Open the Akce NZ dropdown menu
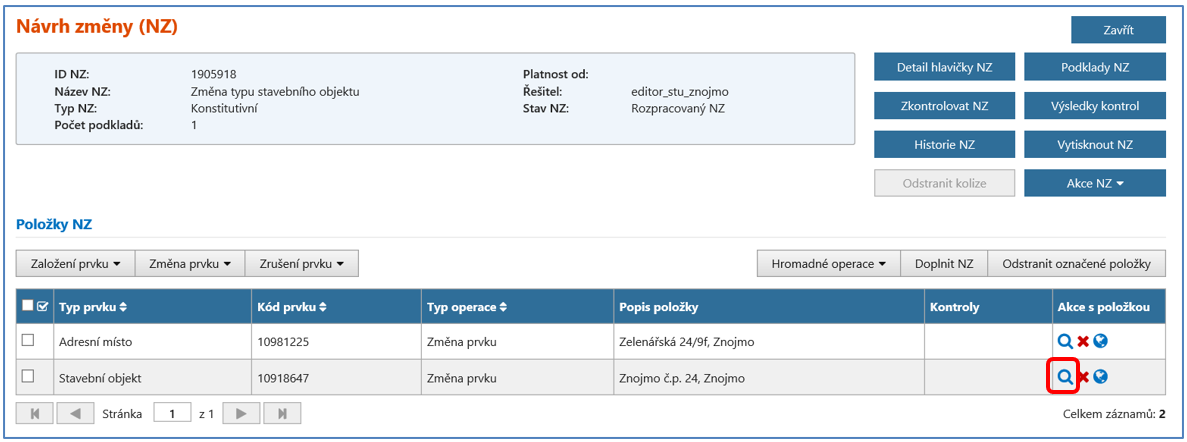The width and height of the screenshot is (1187, 442). (1095, 183)
